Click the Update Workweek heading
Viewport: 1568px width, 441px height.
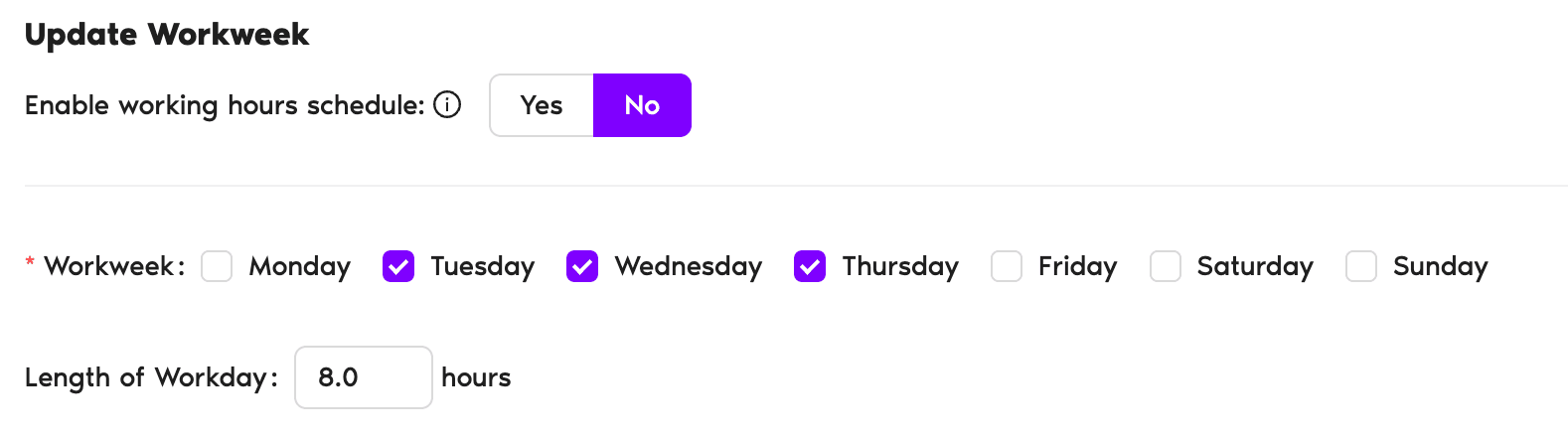coord(167,35)
